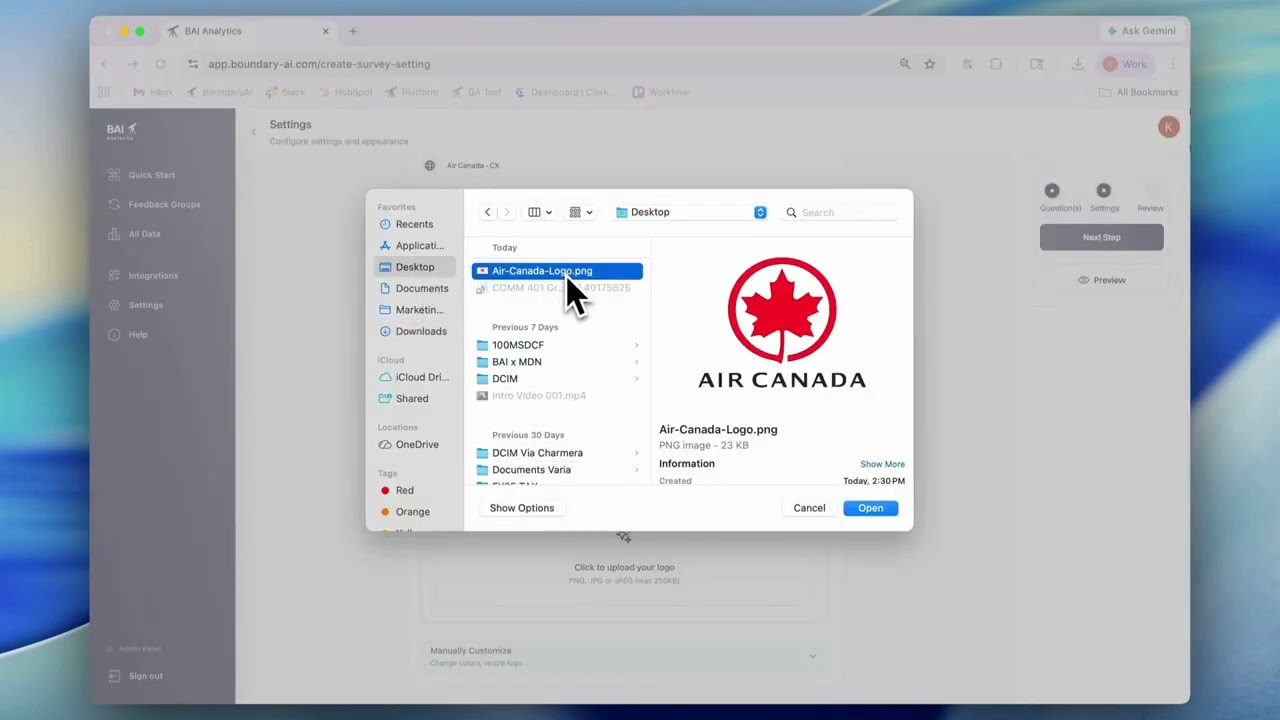
Task: Click the globe icon beside Air Canada - CX
Action: (430, 165)
